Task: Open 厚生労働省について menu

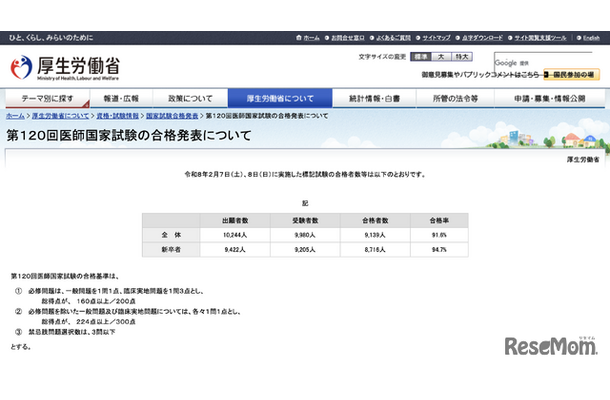Action: click(x=280, y=98)
